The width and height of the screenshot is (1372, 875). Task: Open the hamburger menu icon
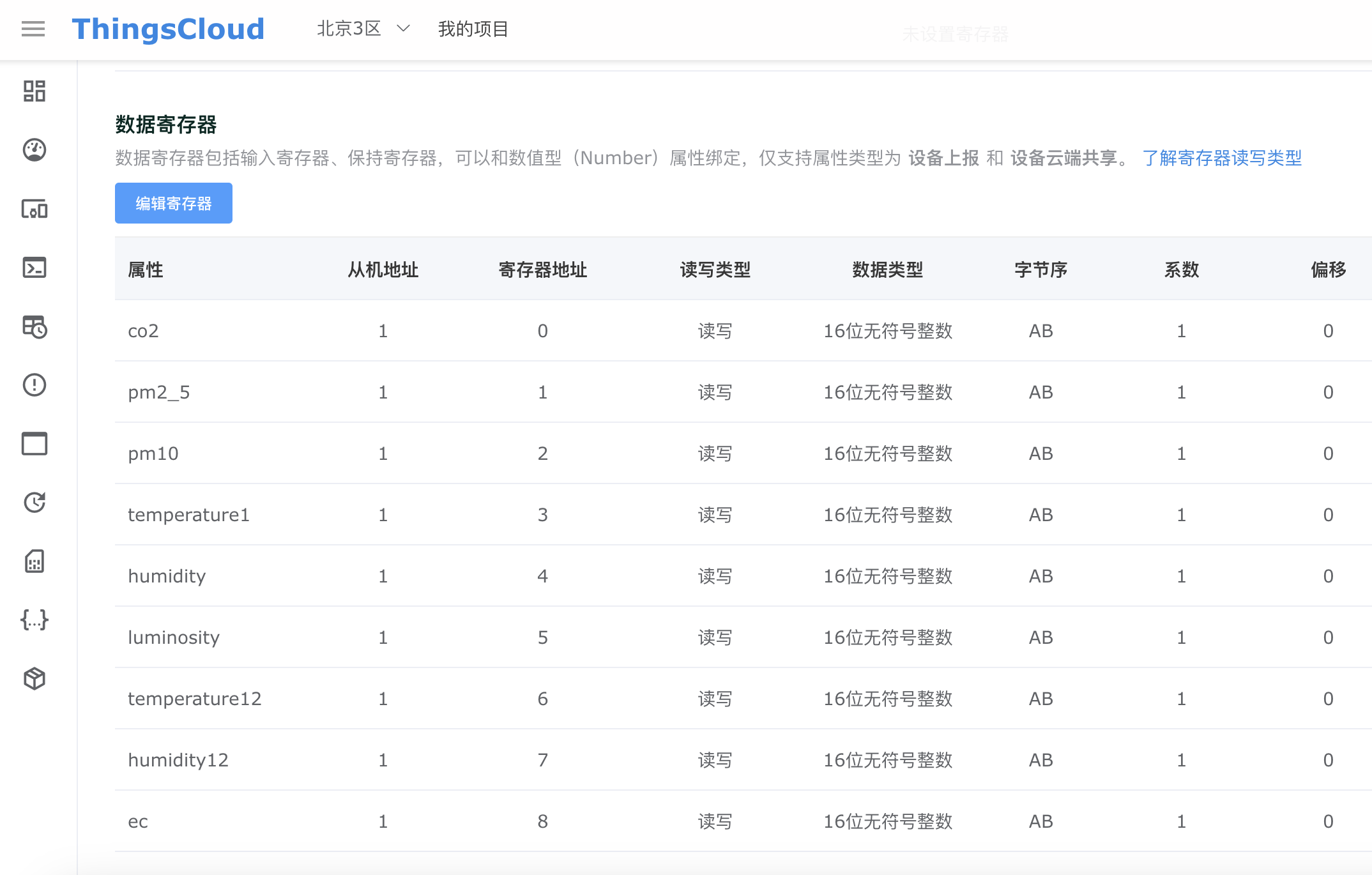point(33,29)
